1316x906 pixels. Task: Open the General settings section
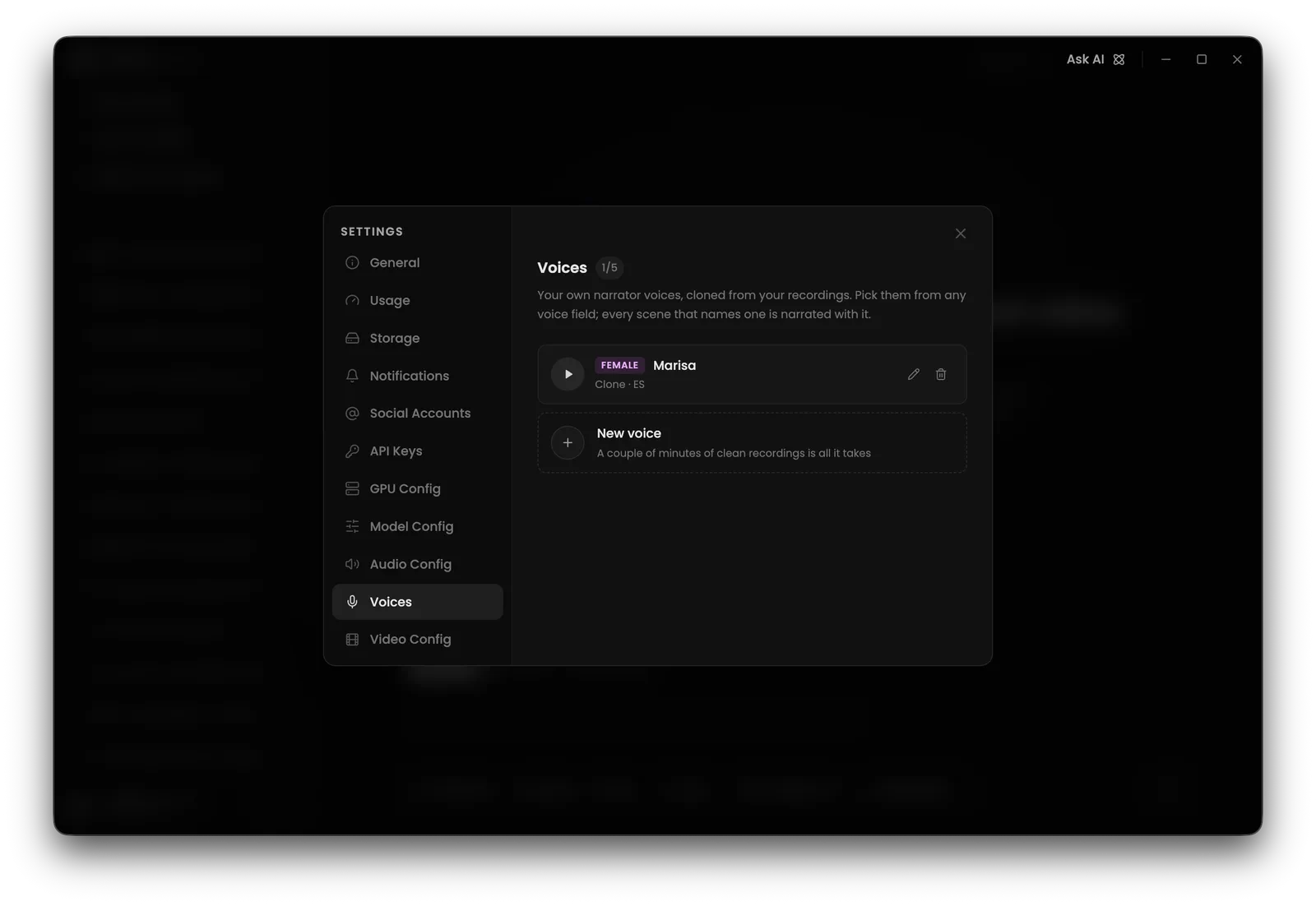pos(417,262)
